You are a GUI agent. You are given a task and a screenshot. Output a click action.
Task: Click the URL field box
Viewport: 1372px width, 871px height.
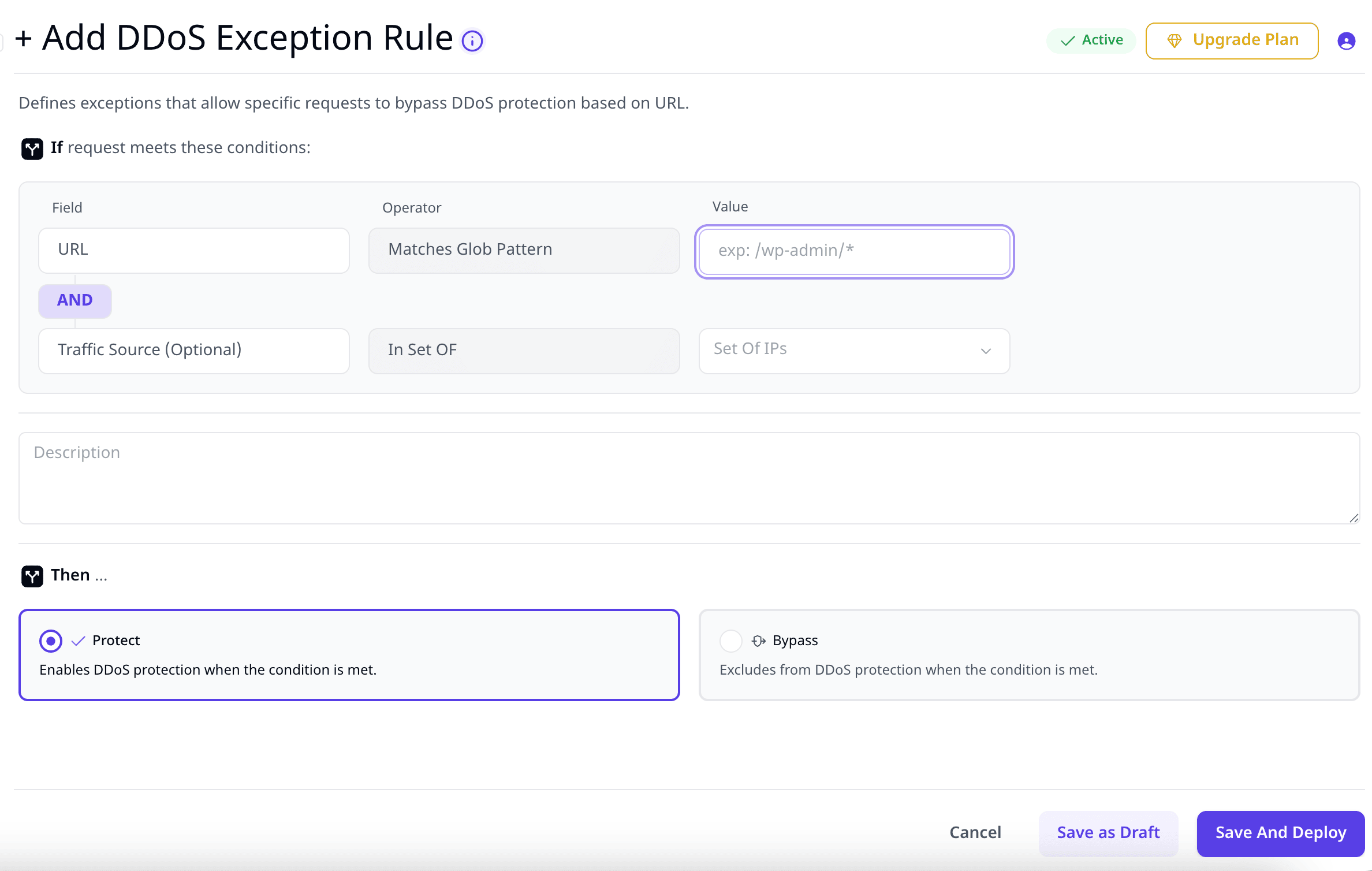click(193, 250)
